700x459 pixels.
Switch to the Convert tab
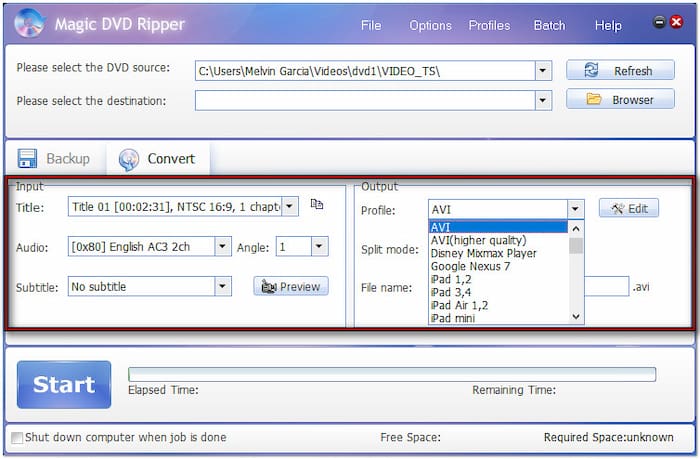coord(158,159)
